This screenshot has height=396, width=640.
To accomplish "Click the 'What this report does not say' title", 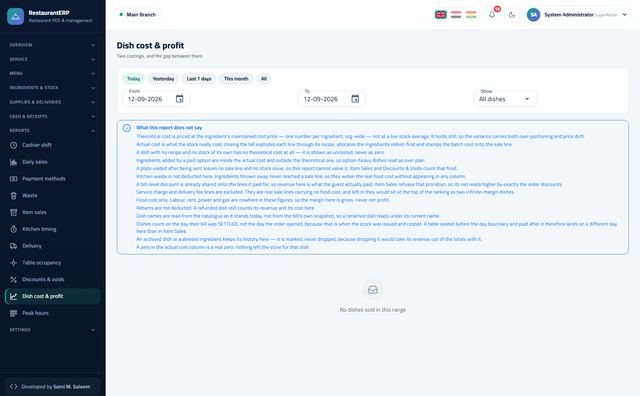I will coord(169,128).
